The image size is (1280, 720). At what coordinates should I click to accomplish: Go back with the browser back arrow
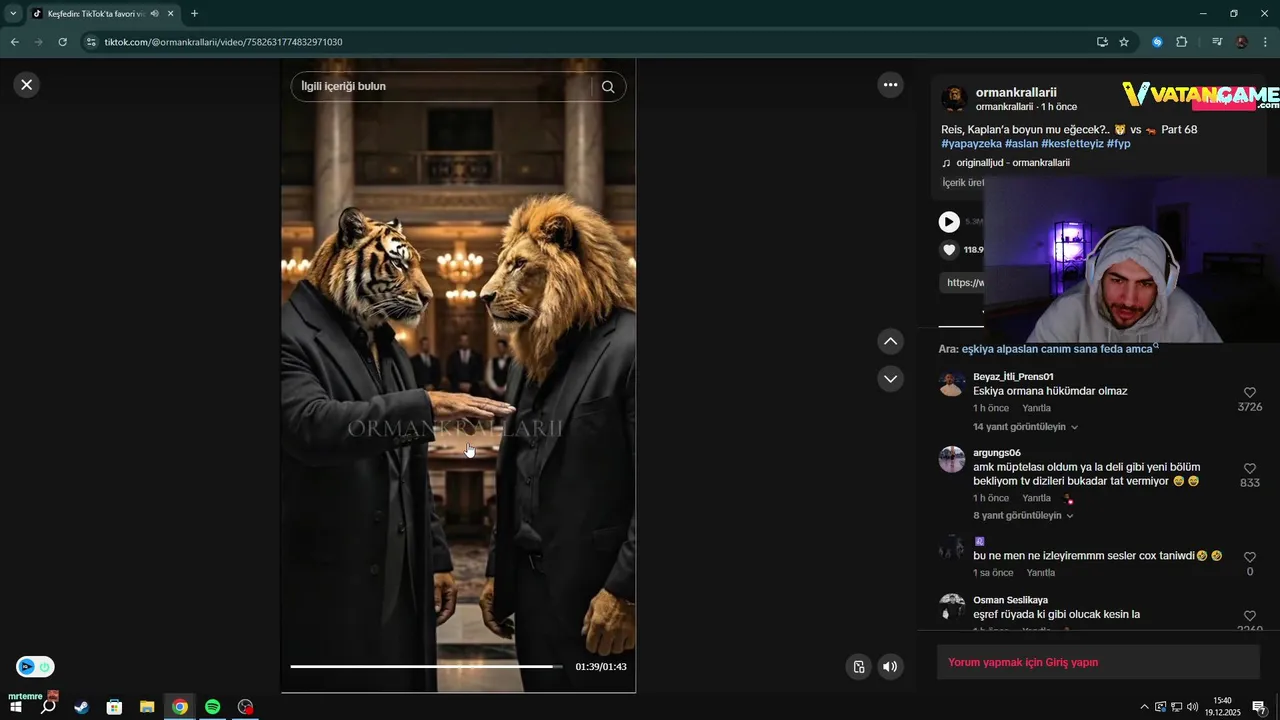(14, 42)
